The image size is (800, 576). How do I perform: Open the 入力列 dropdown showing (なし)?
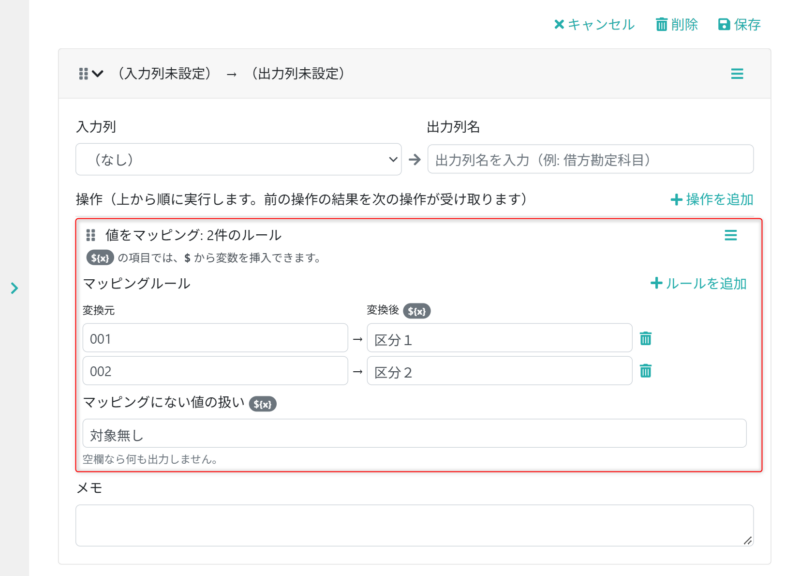238,160
